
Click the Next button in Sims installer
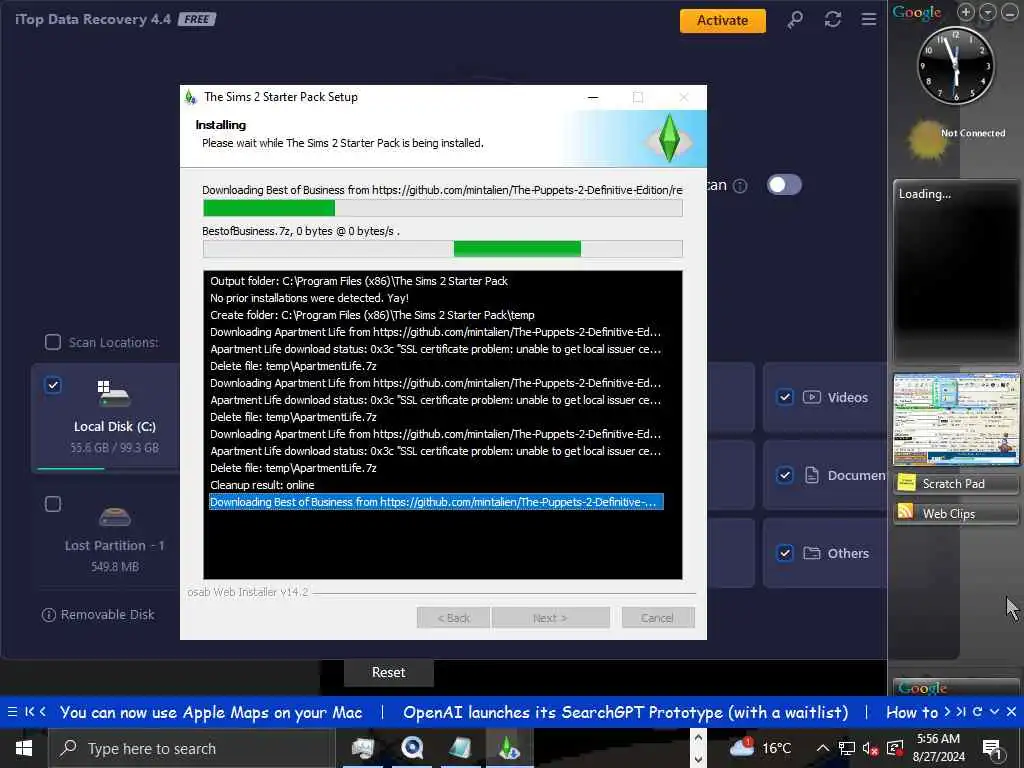[551, 618]
